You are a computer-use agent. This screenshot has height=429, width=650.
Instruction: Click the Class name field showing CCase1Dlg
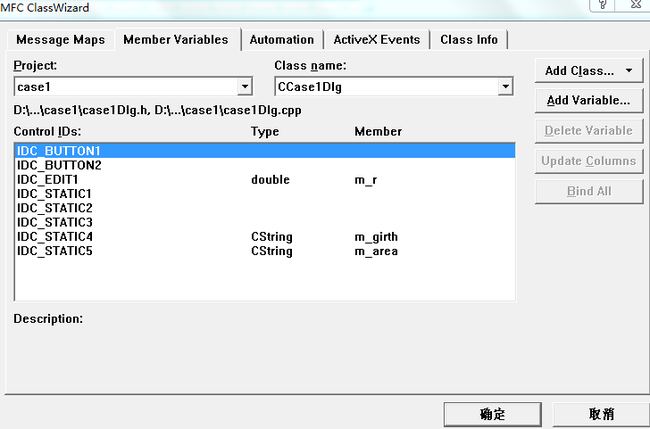click(394, 87)
